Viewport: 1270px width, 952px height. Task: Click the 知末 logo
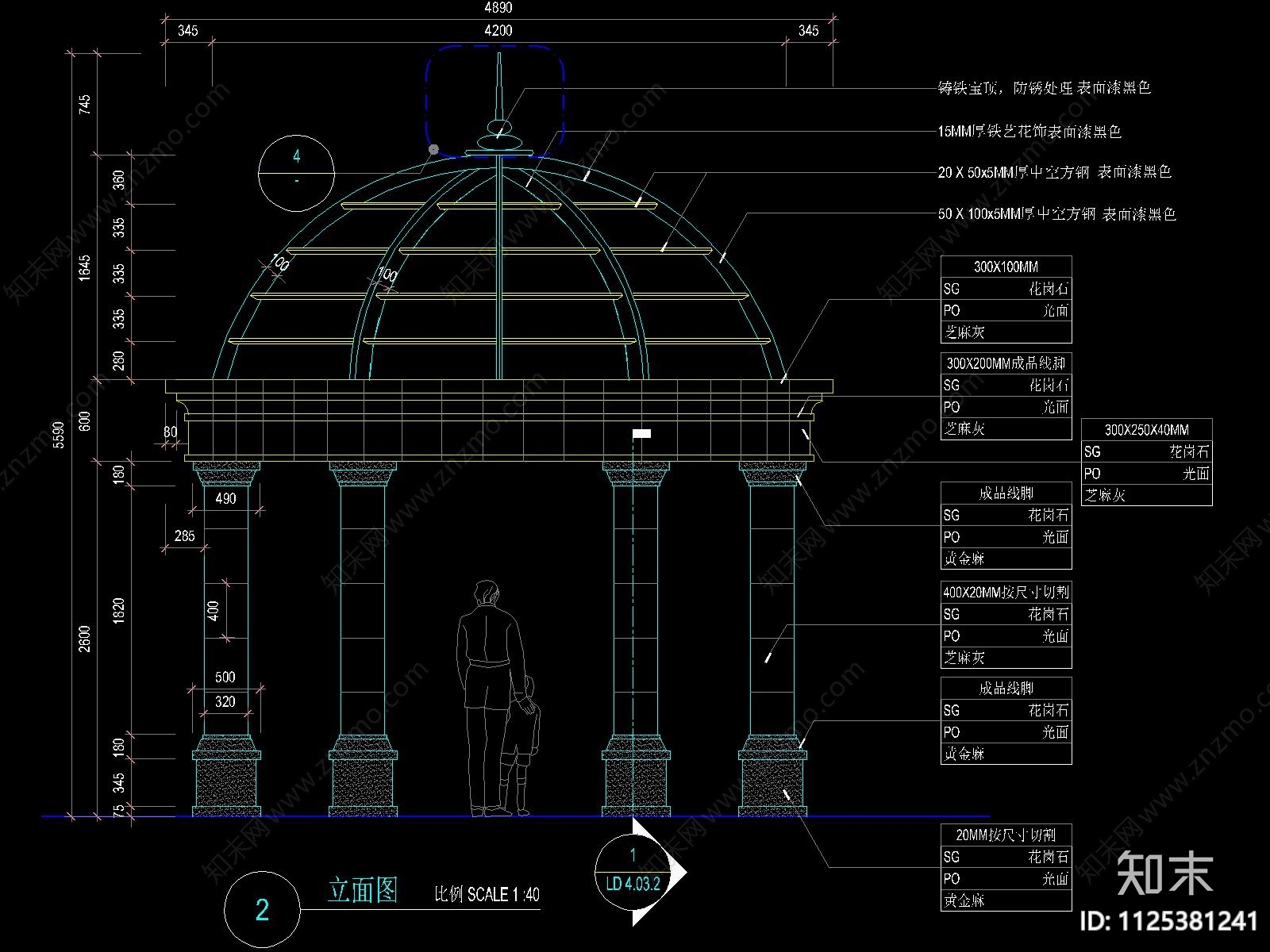coord(1165,873)
